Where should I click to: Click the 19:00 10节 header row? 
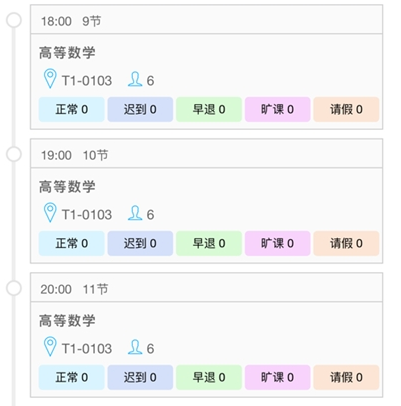(207, 154)
